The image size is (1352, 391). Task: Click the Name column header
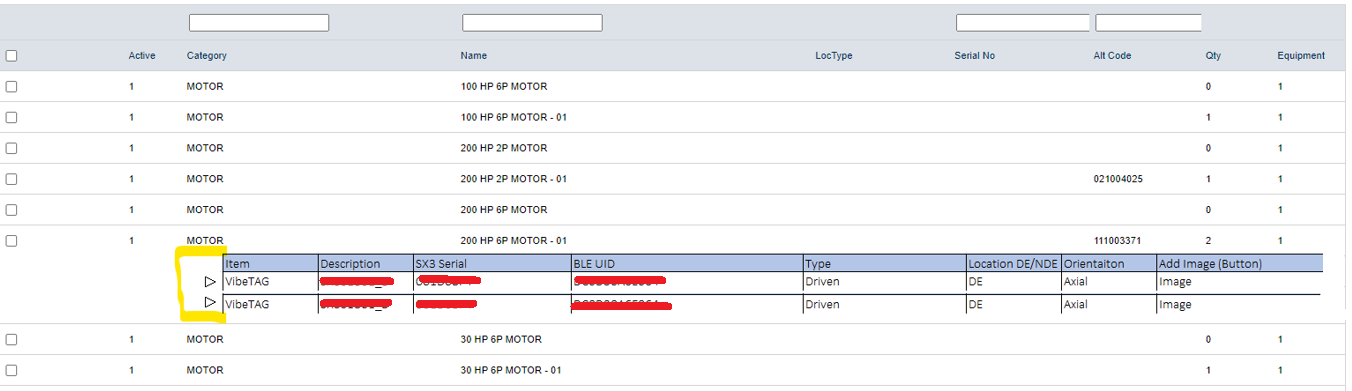(x=474, y=56)
